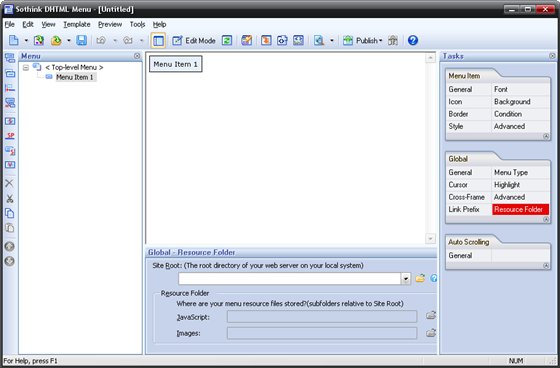
Task: Close the Tasks panel
Action: [x=552, y=56]
